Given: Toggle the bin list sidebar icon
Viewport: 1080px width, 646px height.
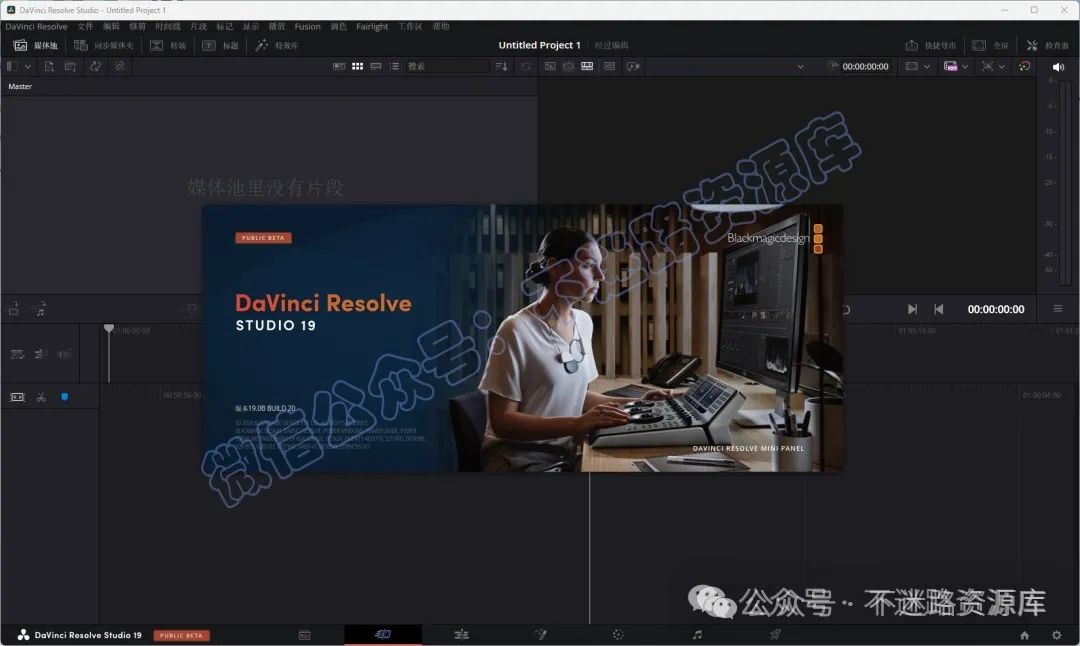Looking at the screenshot, I should tap(12, 66).
